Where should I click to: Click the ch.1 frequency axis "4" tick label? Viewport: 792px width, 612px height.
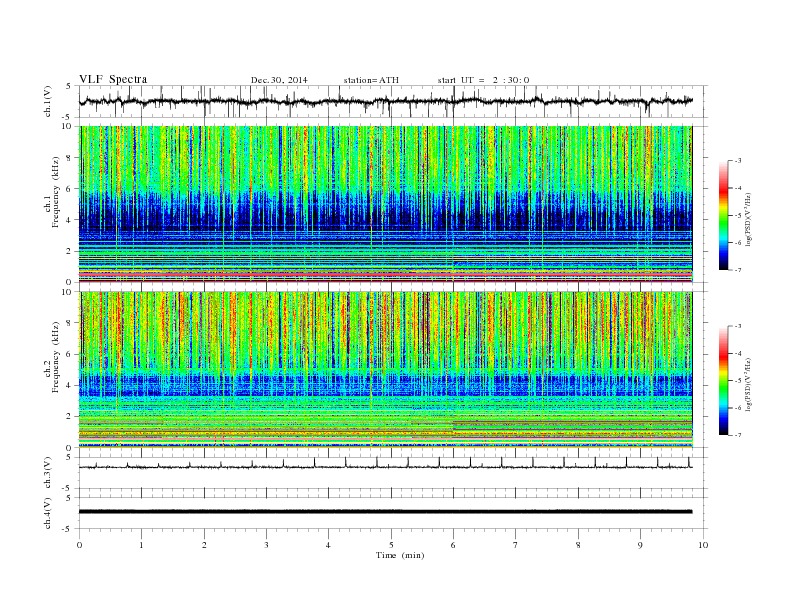[x=69, y=220]
